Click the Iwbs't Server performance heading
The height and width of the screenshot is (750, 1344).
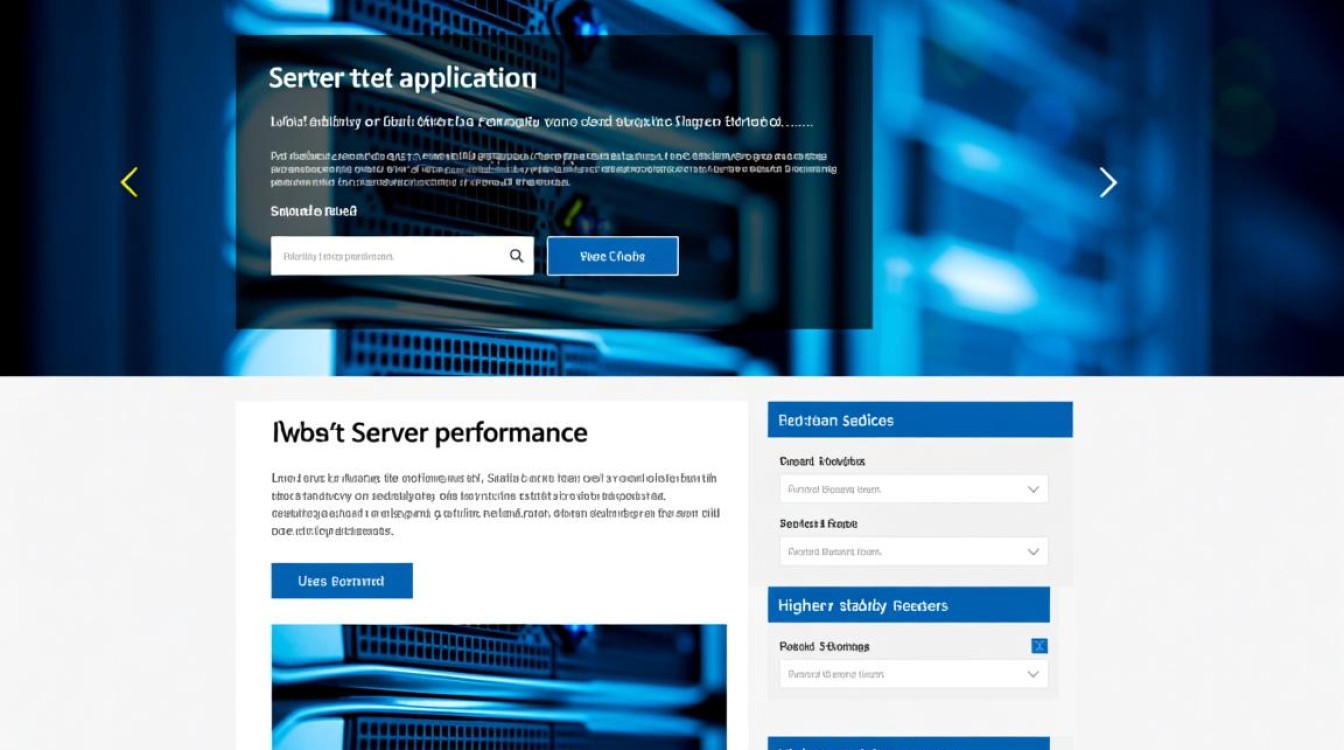coord(429,433)
